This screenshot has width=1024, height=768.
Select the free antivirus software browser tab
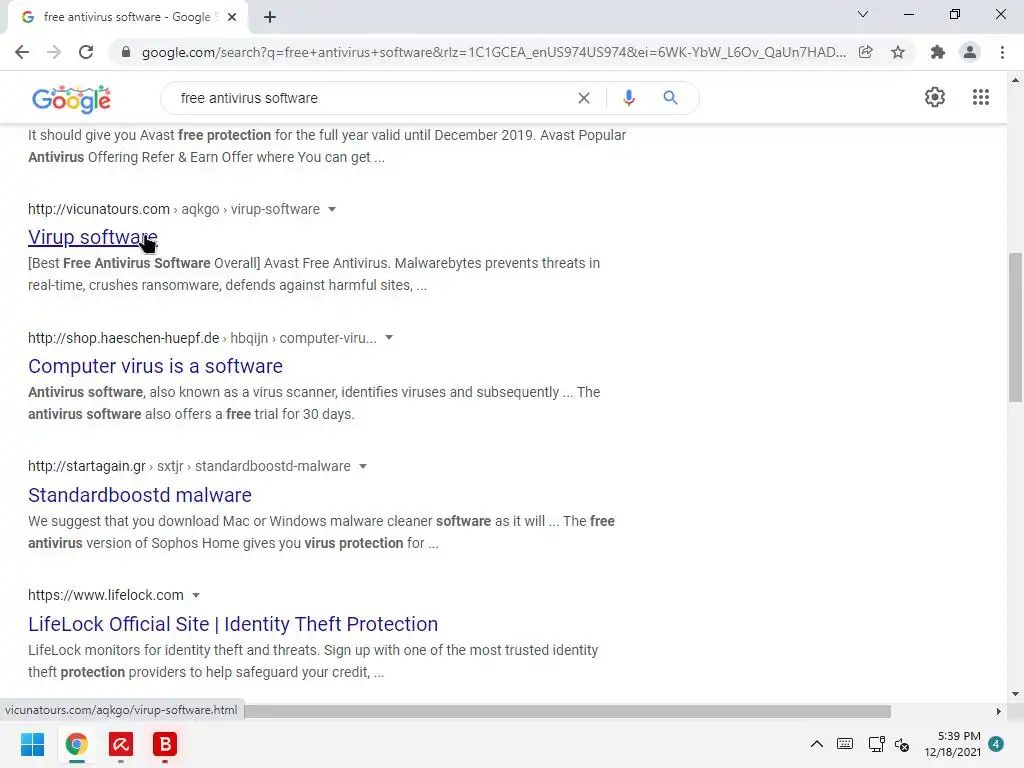[128, 17]
